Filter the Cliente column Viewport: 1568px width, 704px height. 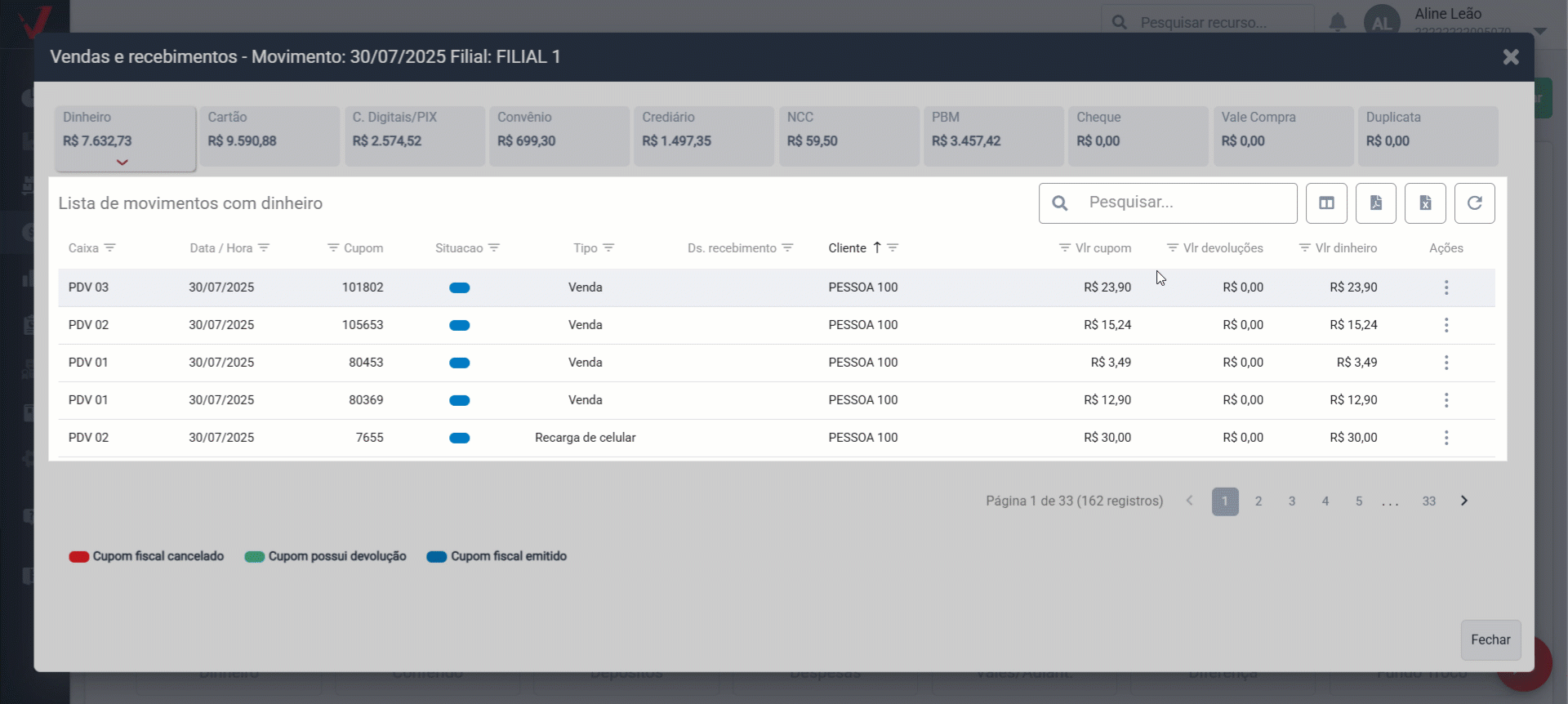point(893,248)
